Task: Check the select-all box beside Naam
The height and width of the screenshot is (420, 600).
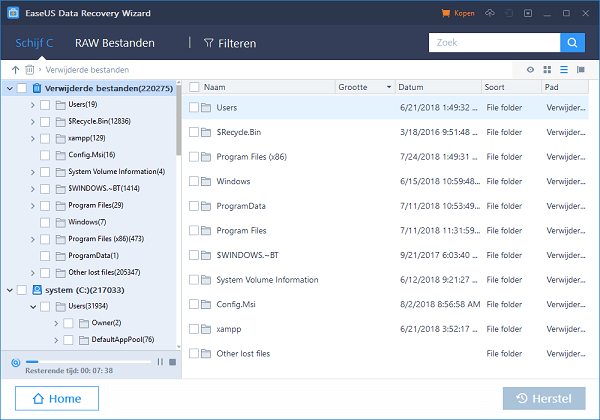Action: tap(194, 87)
